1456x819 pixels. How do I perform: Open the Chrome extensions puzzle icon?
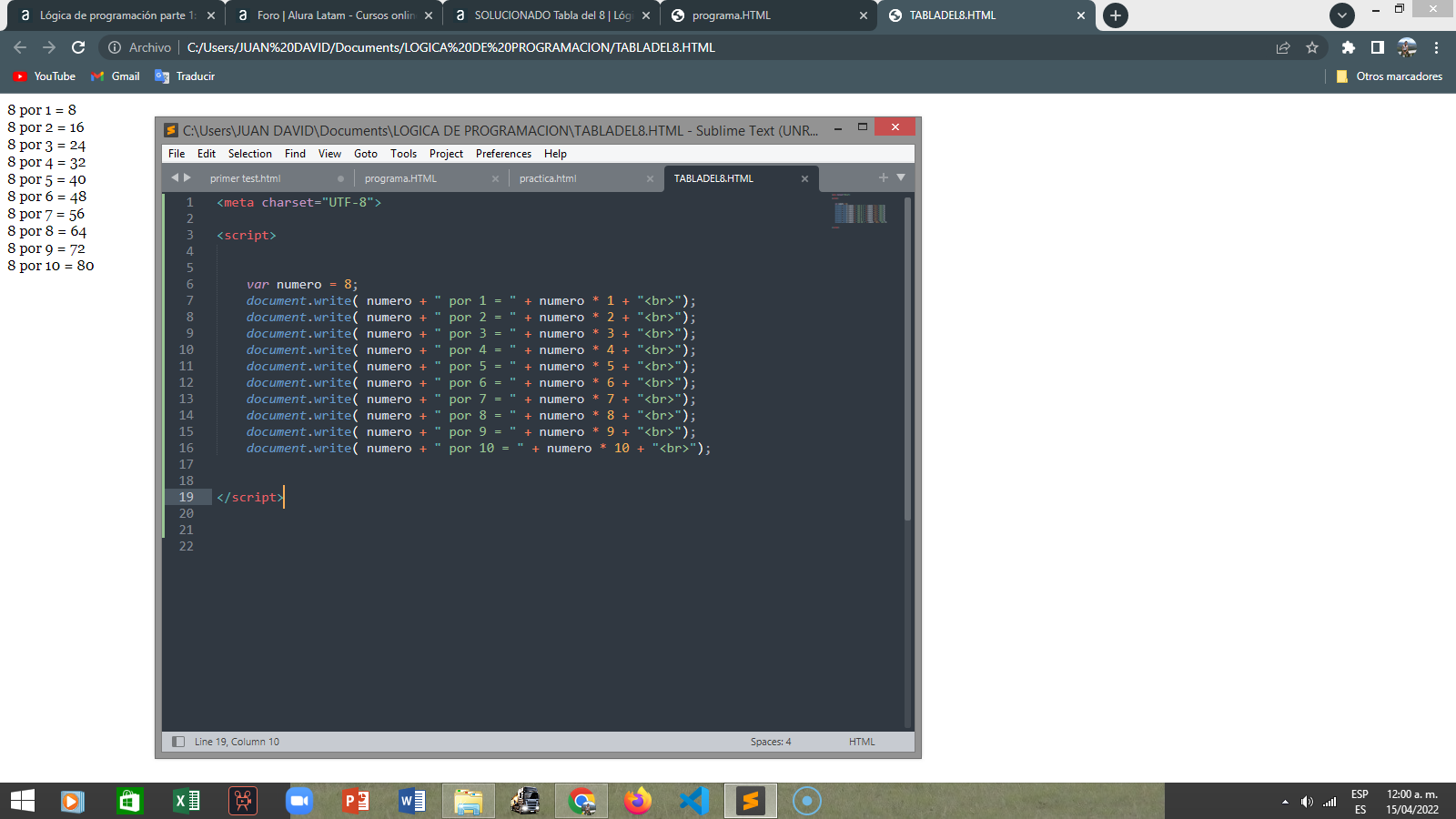coord(1349,47)
